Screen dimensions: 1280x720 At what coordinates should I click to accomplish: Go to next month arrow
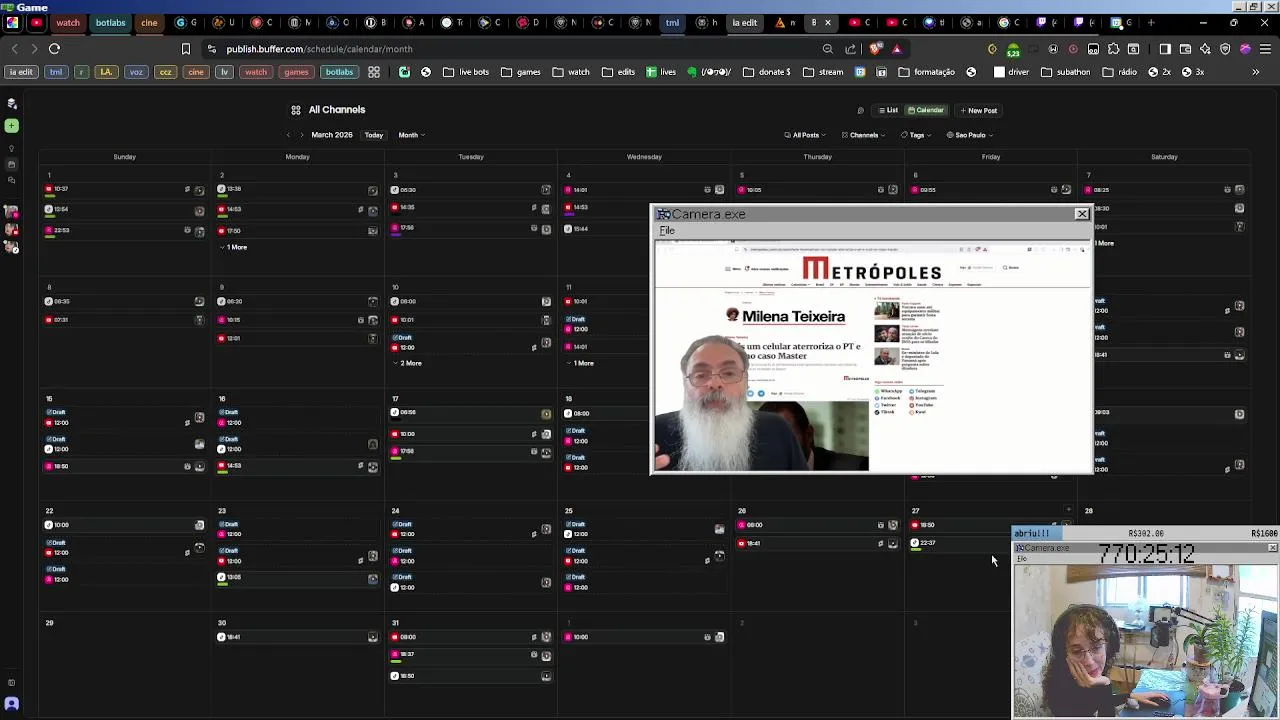point(302,135)
